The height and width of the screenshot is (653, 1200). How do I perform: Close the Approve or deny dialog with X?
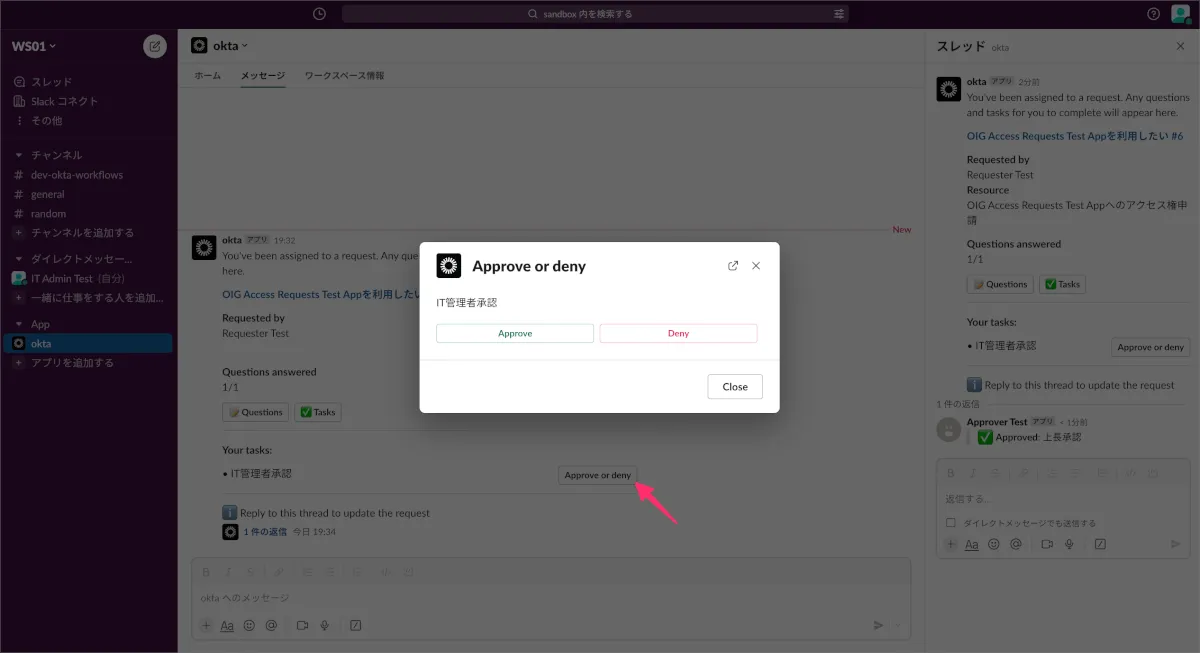(756, 266)
